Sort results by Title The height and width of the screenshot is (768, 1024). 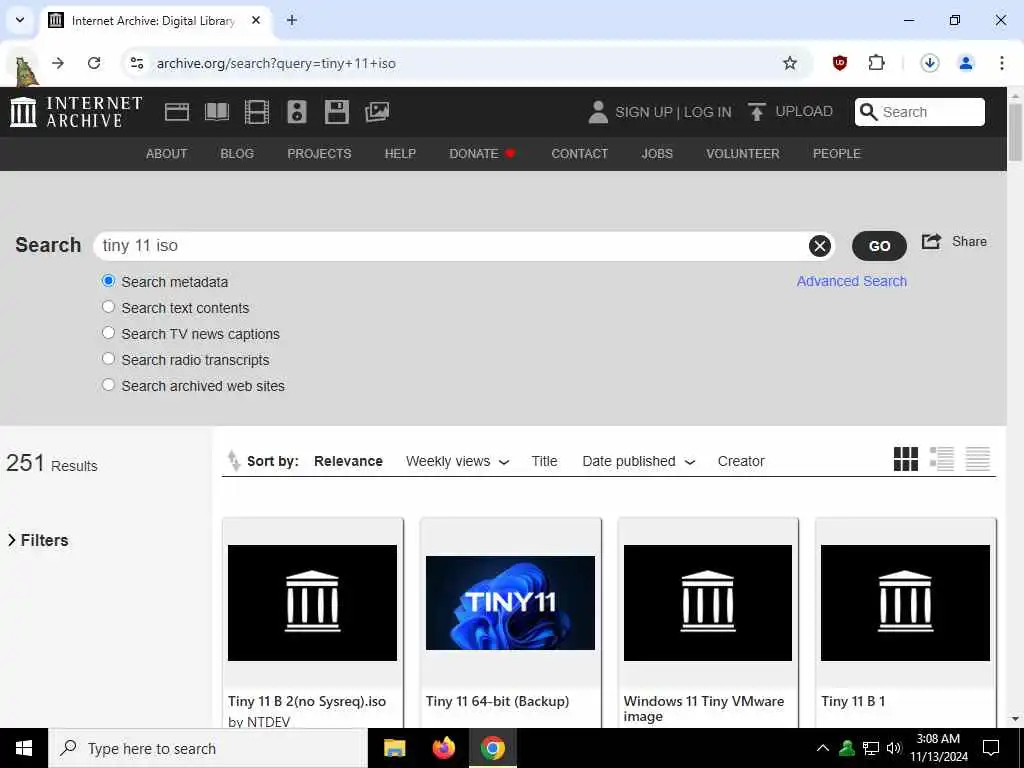[x=544, y=461]
